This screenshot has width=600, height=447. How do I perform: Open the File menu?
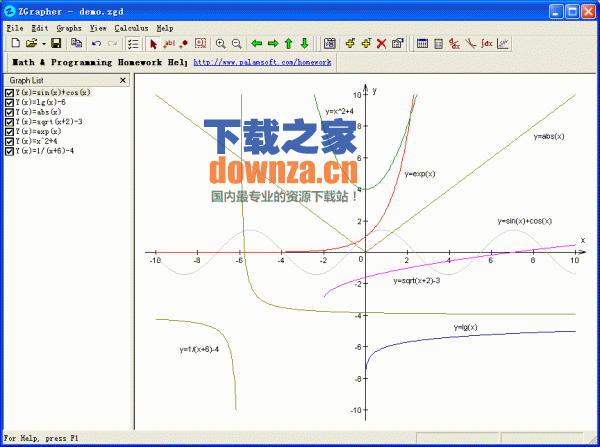pos(15,28)
